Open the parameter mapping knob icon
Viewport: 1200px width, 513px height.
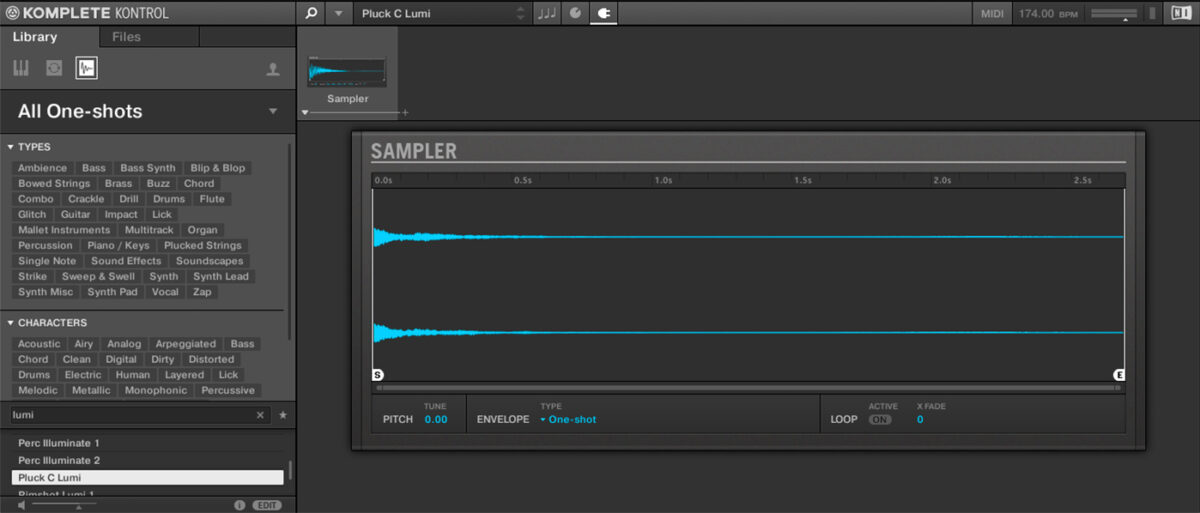(575, 14)
